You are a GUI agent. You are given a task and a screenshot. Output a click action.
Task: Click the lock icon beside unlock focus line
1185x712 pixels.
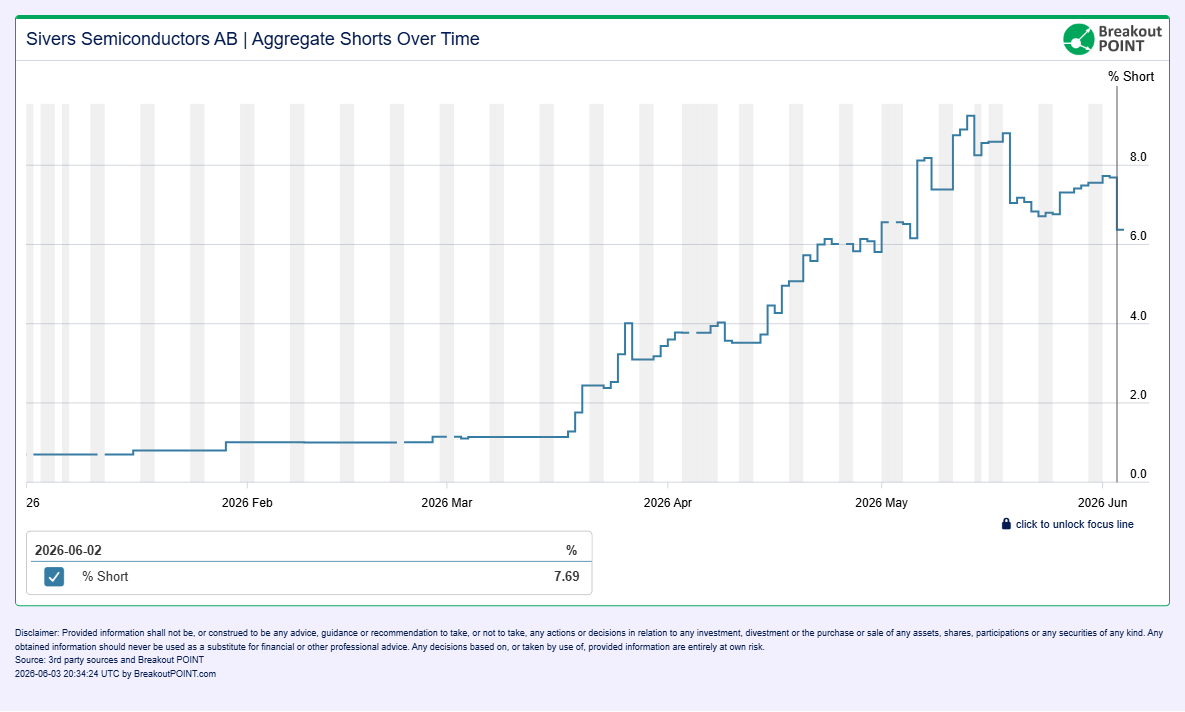pyautogui.click(x=1006, y=524)
